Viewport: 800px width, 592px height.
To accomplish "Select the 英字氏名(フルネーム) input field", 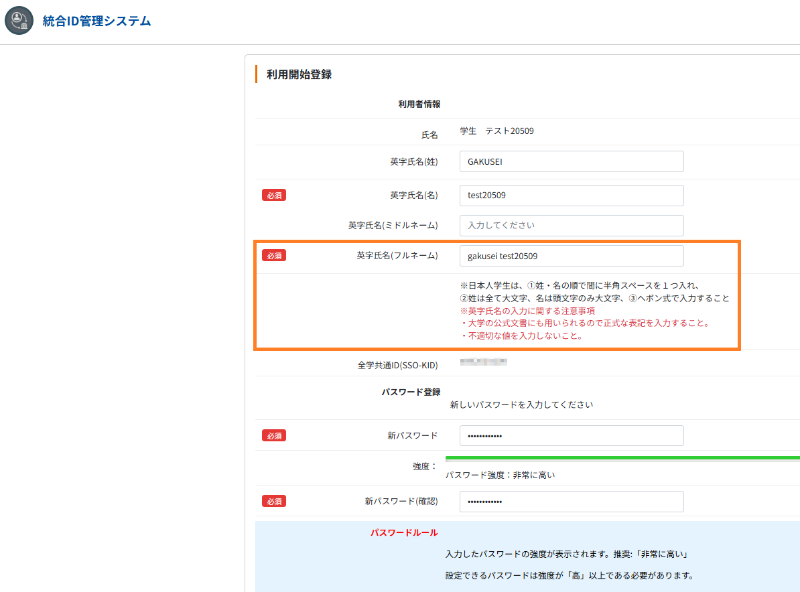I will 571,256.
